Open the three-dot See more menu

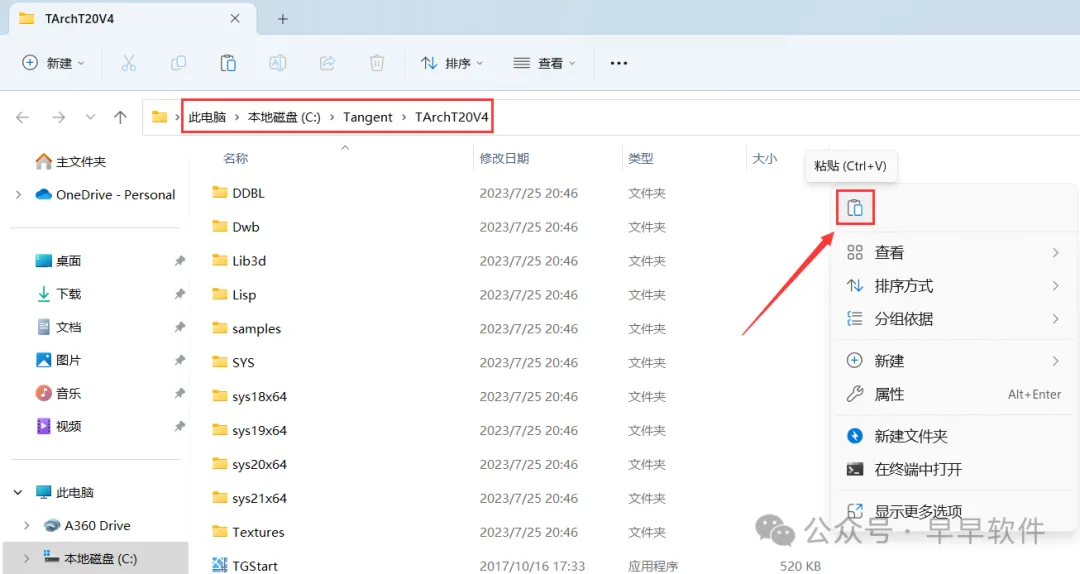[619, 63]
